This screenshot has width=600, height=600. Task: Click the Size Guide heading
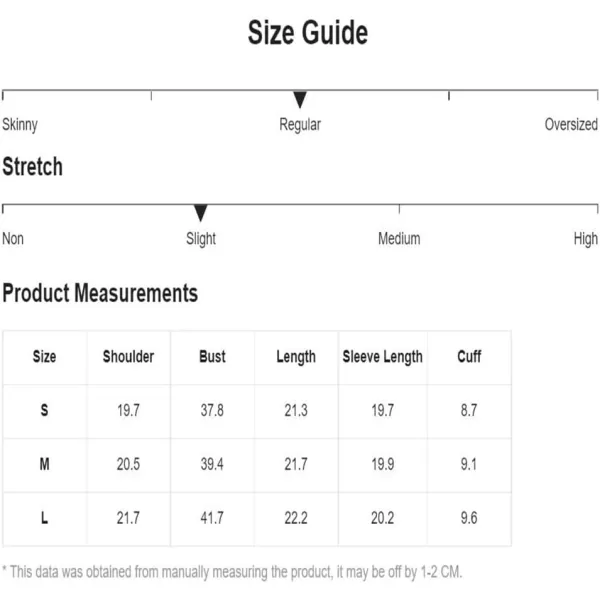(308, 33)
